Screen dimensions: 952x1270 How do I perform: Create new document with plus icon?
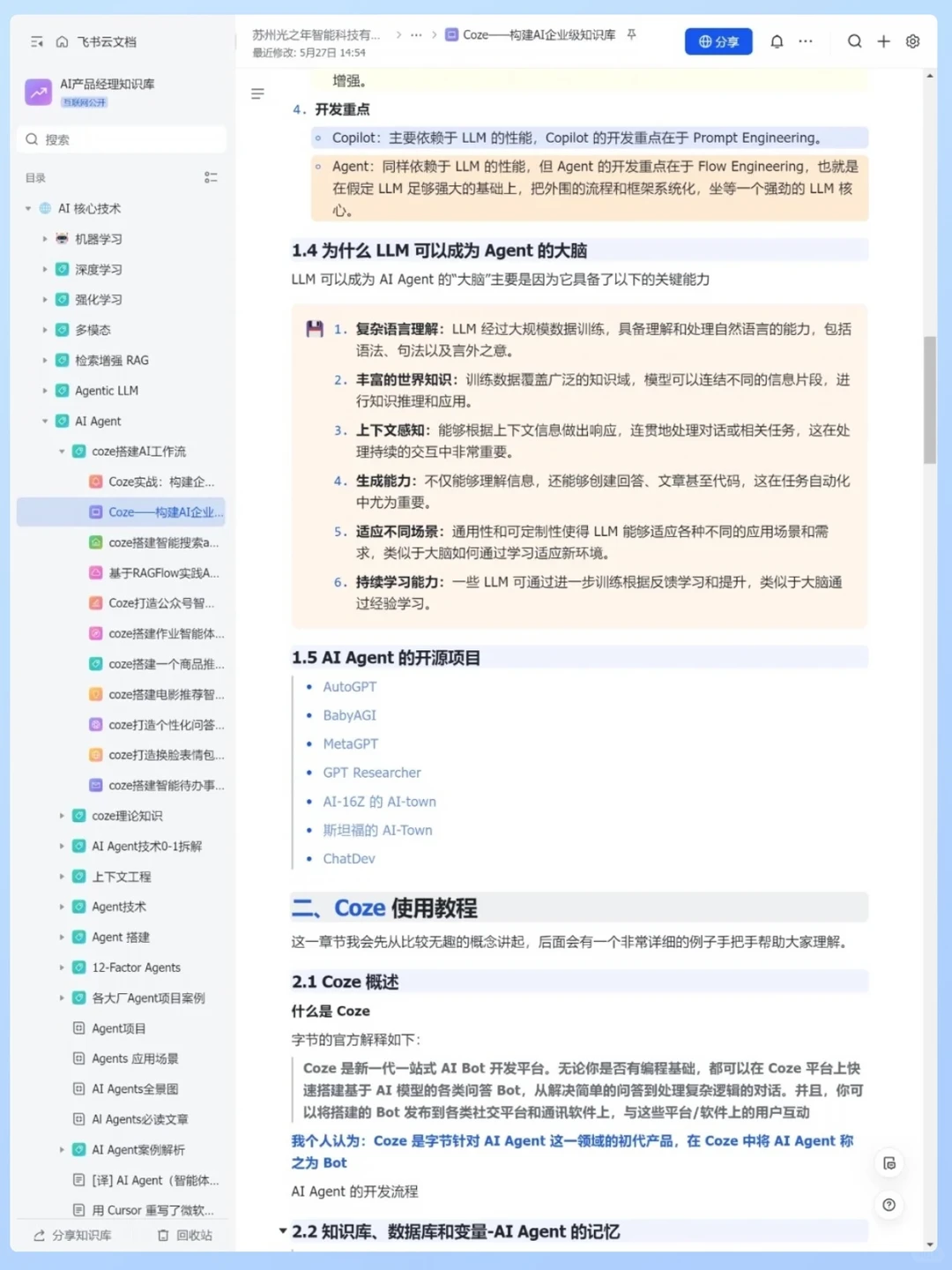[883, 41]
